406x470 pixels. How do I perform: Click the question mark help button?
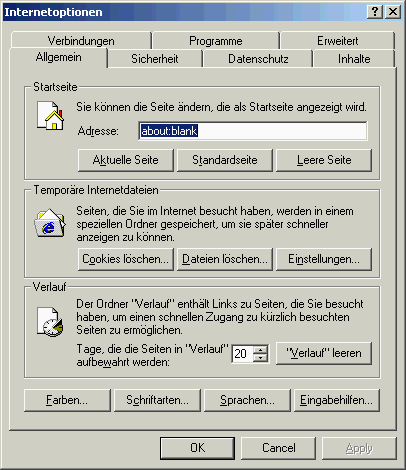click(x=375, y=12)
